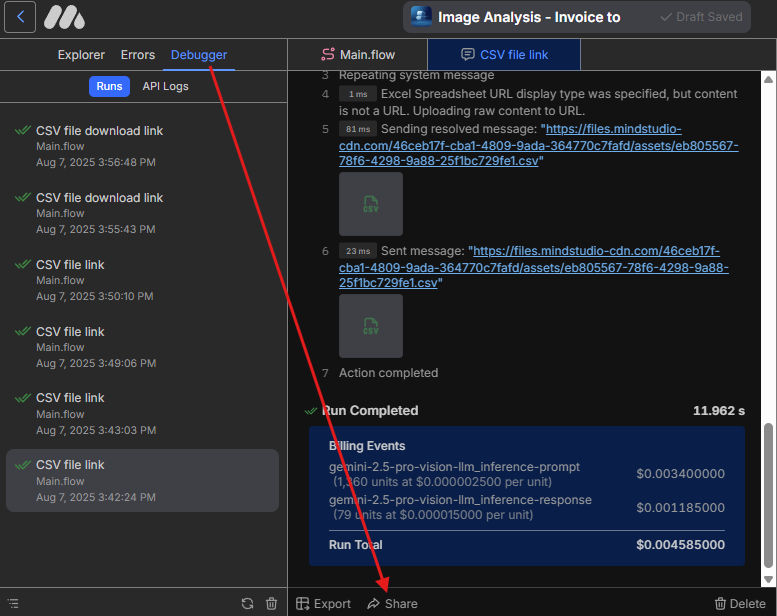Switch to API Logs view
Image resolution: width=777 pixels, height=616 pixels.
point(165,86)
